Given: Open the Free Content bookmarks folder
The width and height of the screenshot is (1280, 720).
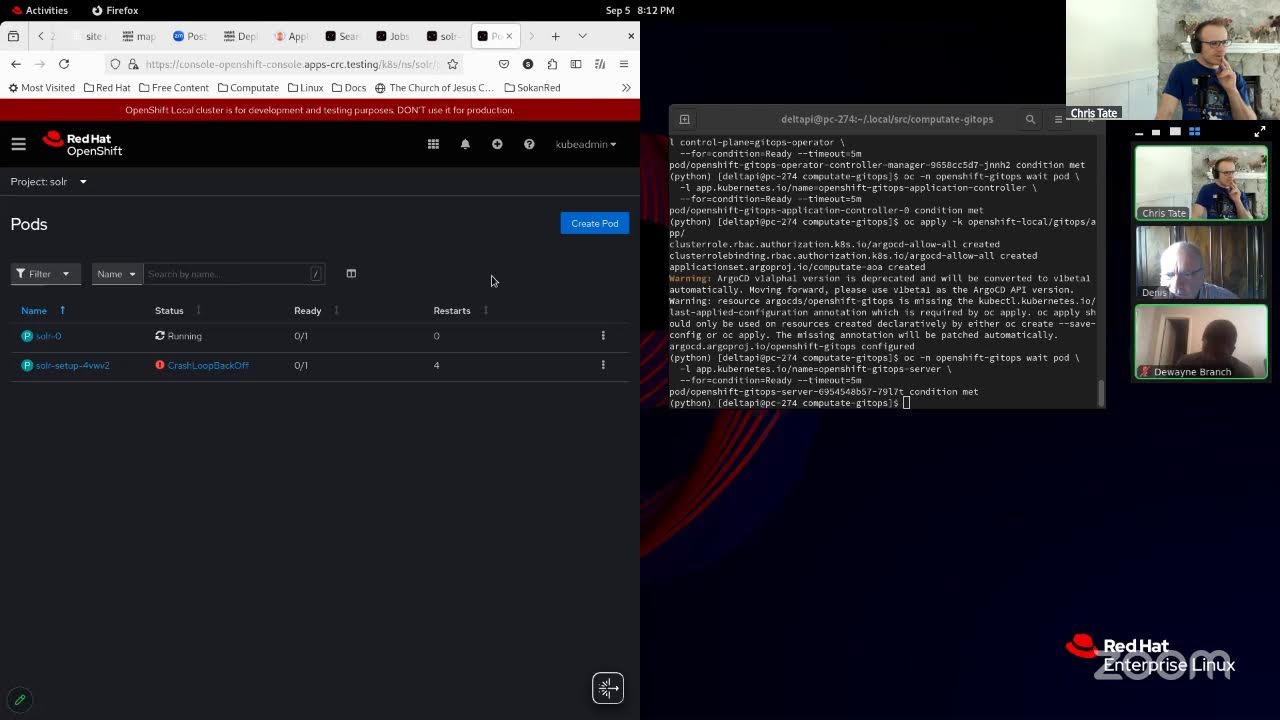Looking at the screenshot, I should click(173, 87).
